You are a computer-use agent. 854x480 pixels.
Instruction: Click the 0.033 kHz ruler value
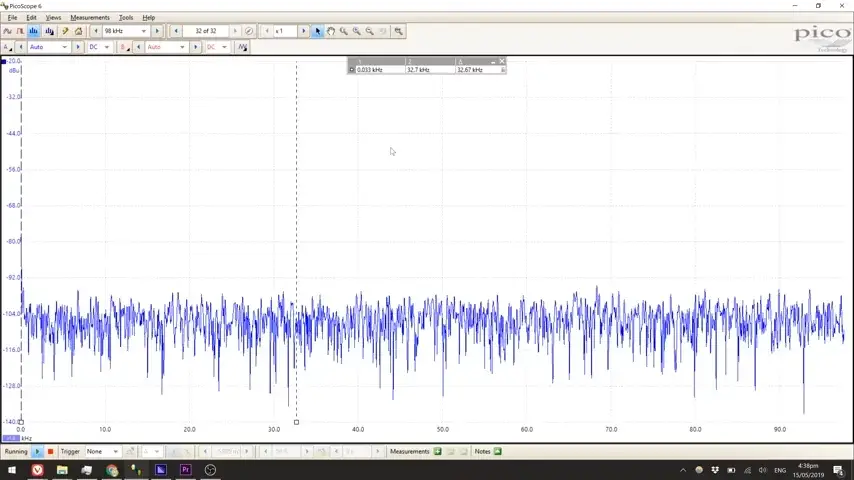370,70
